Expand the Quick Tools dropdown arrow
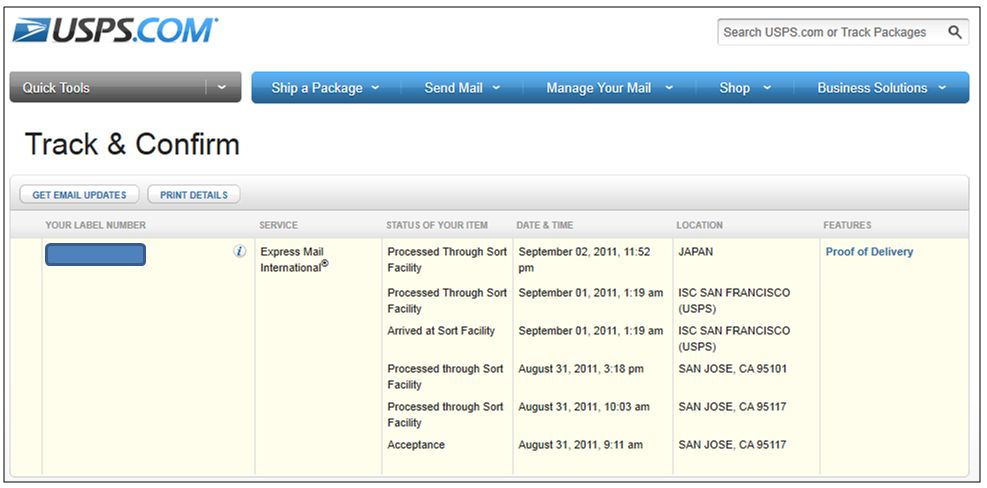 coord(222,88)
